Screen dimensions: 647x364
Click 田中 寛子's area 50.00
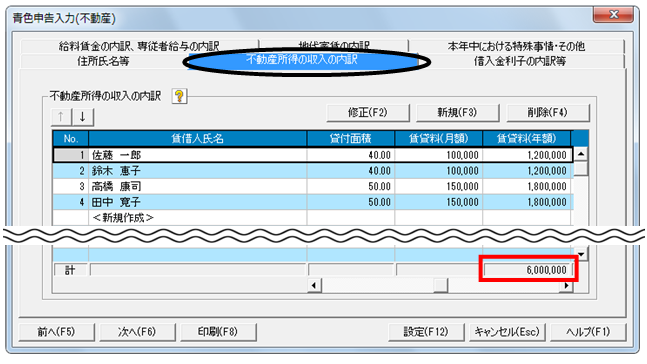pos(351,202)
